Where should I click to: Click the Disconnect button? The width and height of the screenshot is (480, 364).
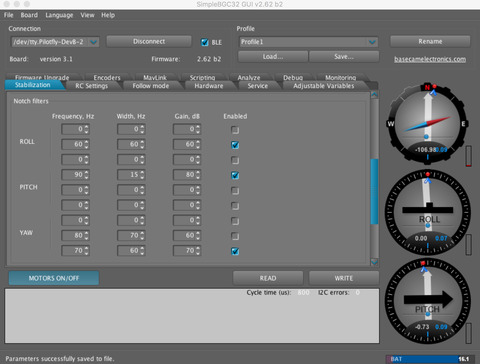[x=149, y=42]
